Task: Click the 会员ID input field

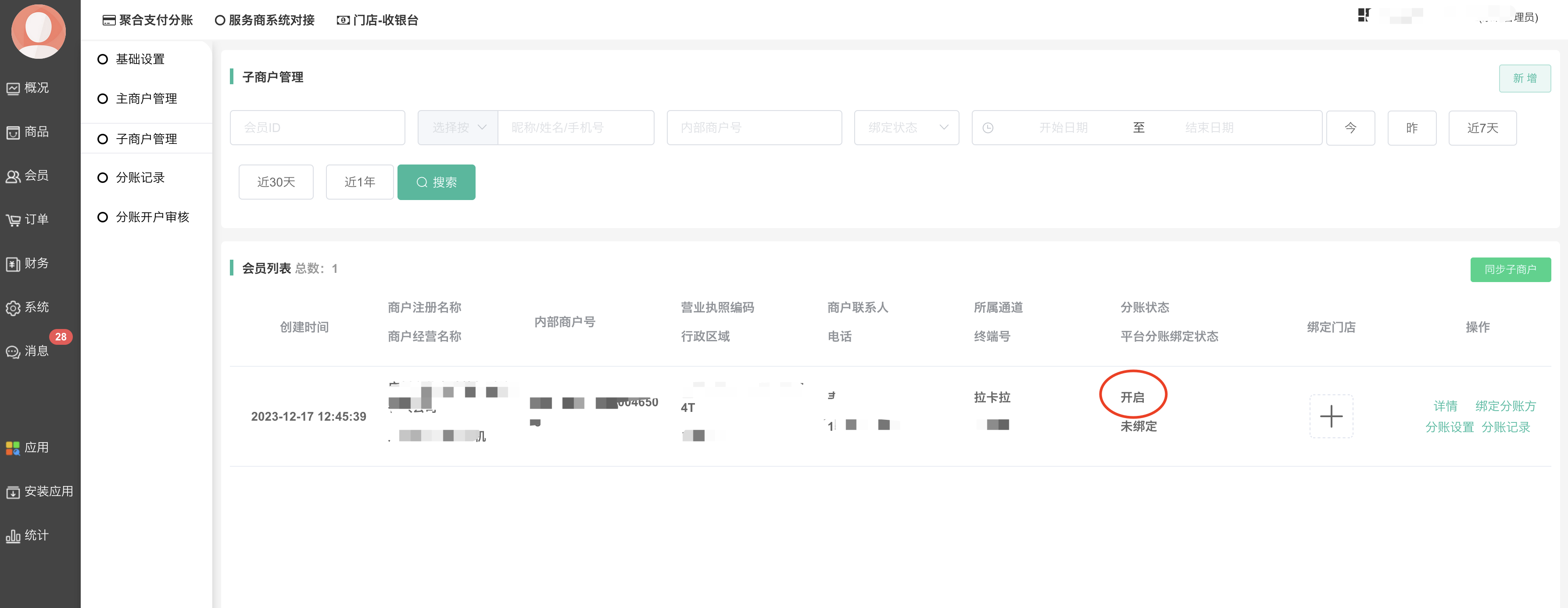Action: (x=317, y=128)
